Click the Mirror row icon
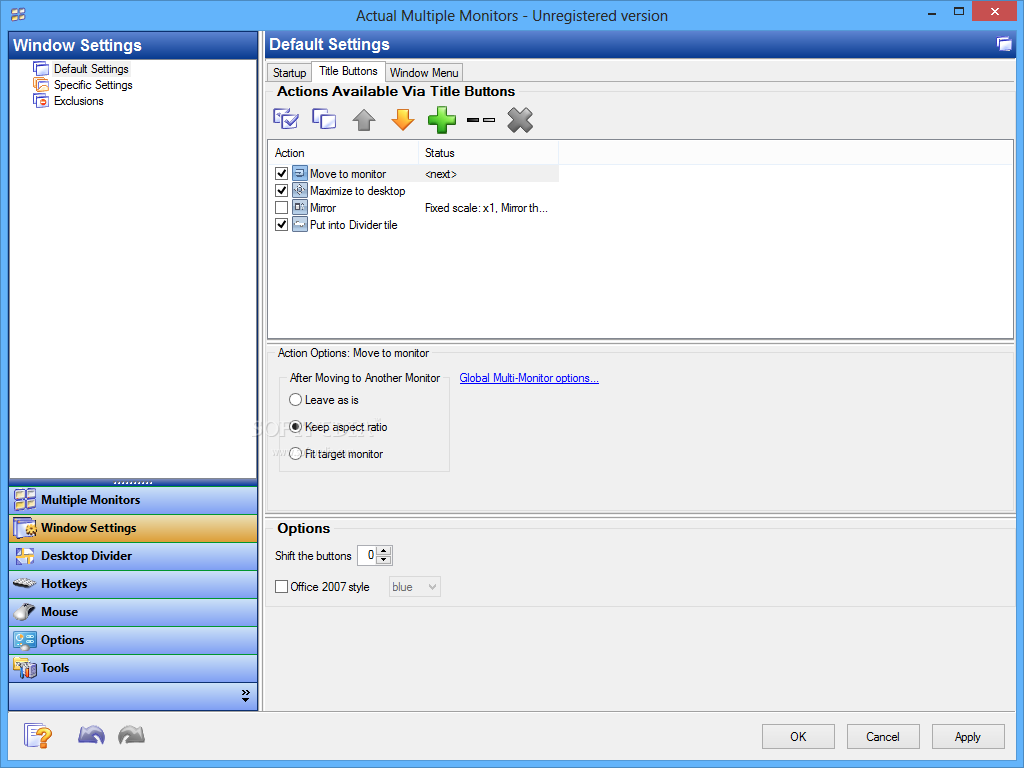Viewport: 1024px width, 768px height. pyautogui.click(x=300, y=208)
